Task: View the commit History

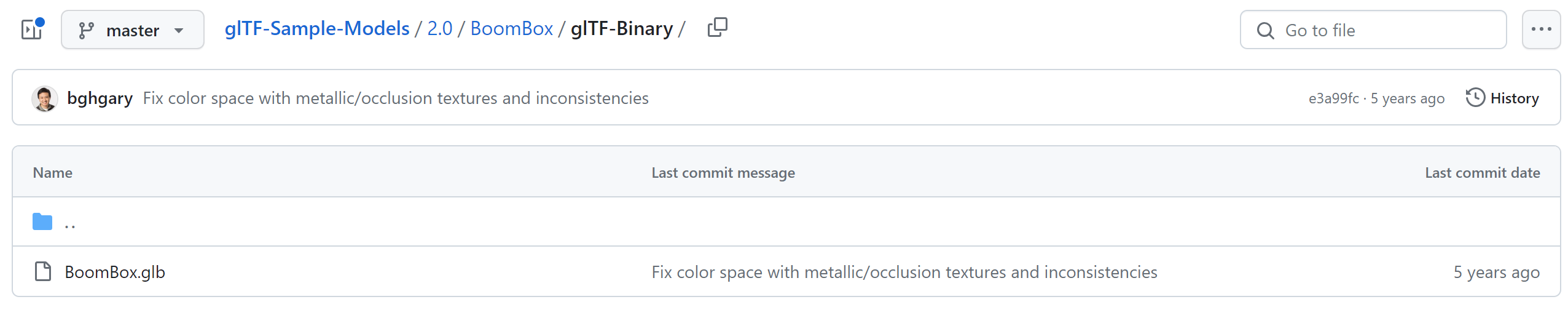Action: tap(1515, 98)
